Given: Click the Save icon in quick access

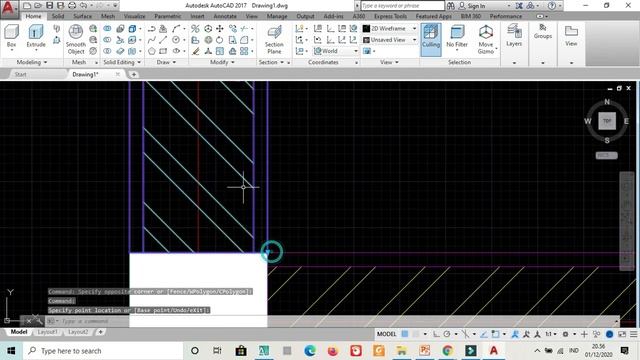Looking at the screenshot, I should pos(49,6).
